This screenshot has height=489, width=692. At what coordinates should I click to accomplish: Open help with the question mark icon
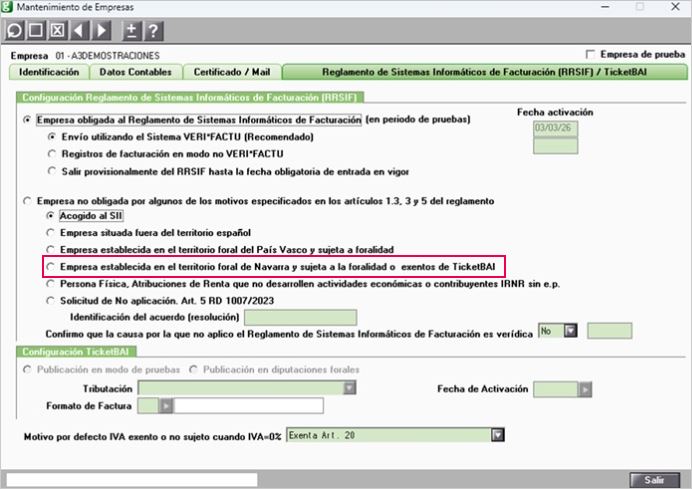tap(153, 31)
